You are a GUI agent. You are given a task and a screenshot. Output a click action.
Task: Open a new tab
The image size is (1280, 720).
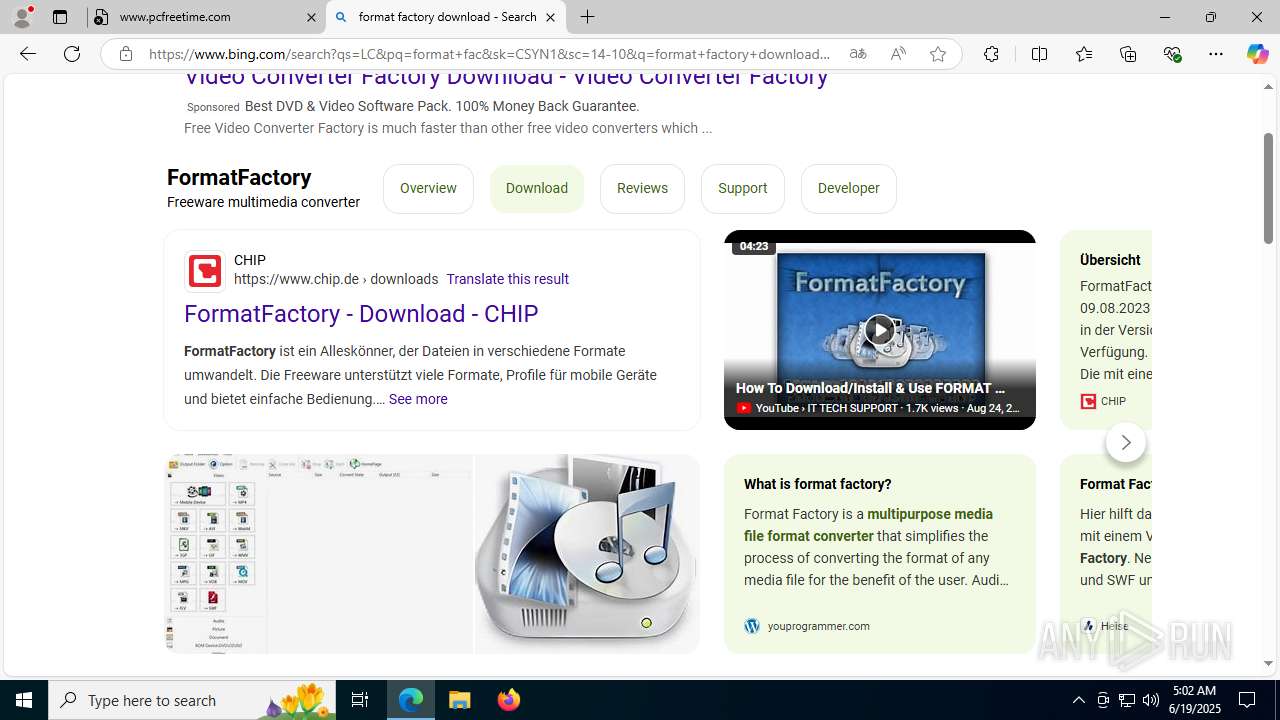pyautogui.click(x=588, y=17)
